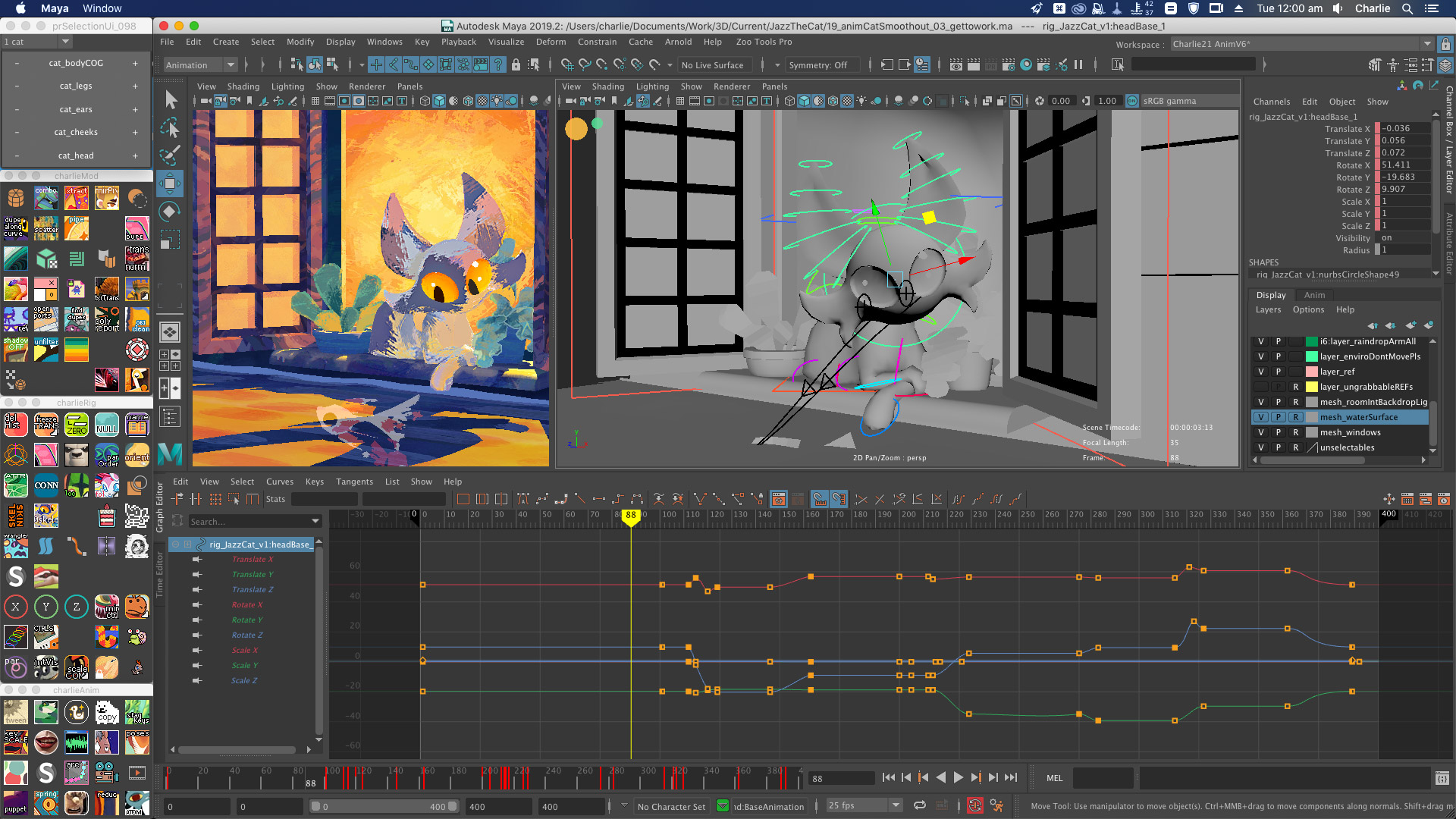The width and height of the screenshot is (1456, 819).
Task: Toggle visibility of layer_ref
Action: pos(1261,372)
